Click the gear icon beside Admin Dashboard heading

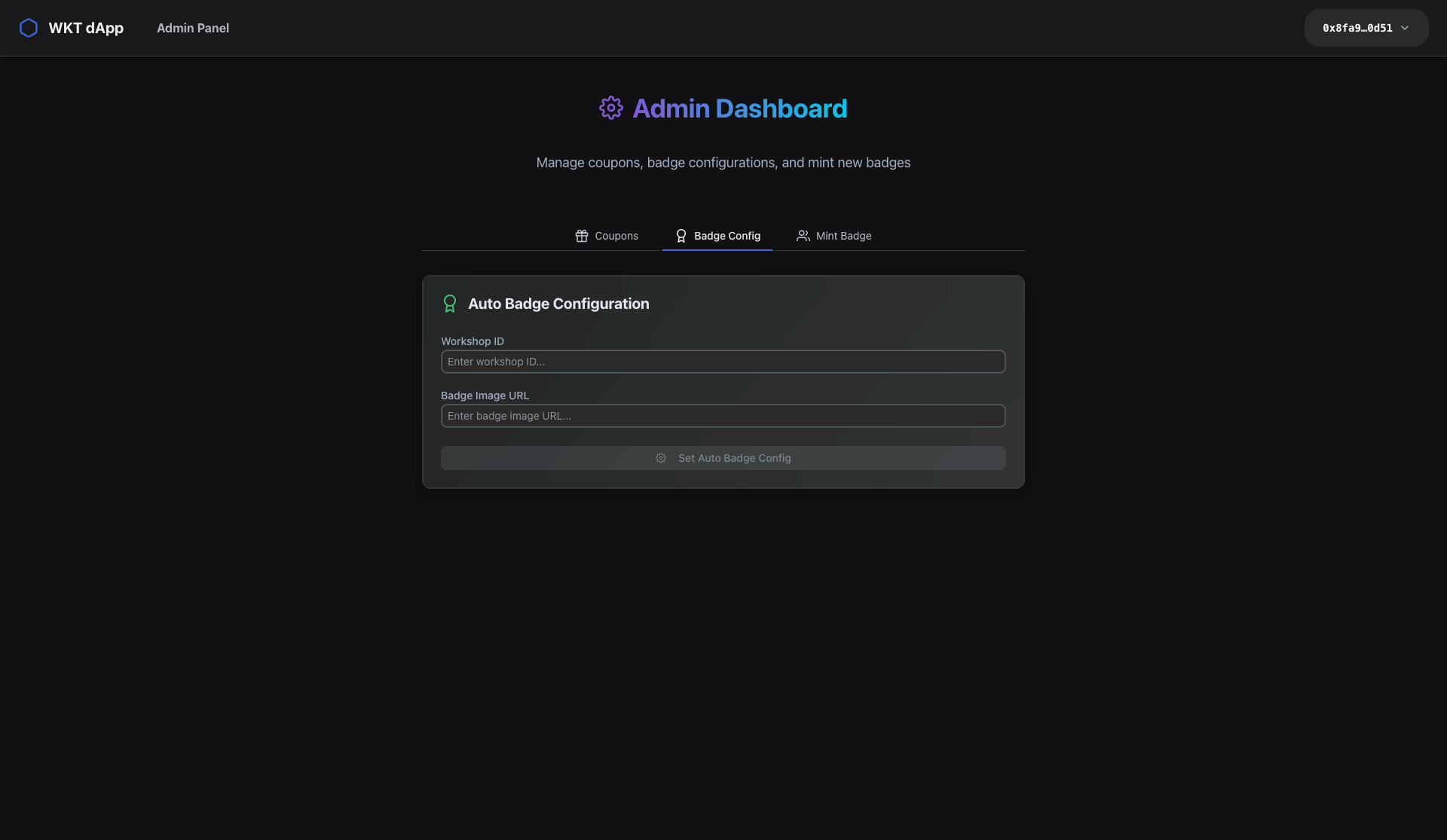[x=610, y=108]
